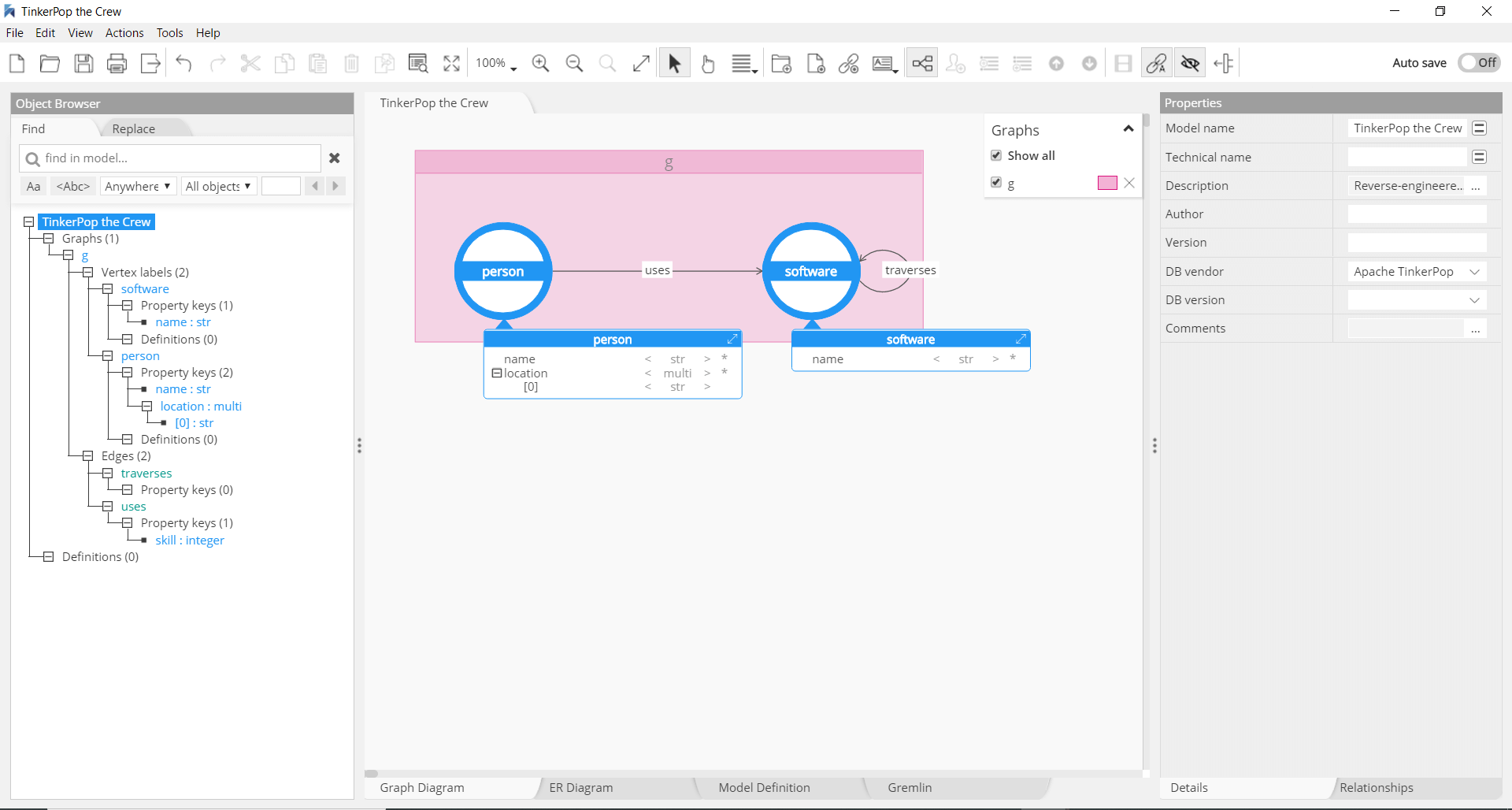The height and width of the screenshot is (810, 1512).
Task: Collapse the Edges (2) tree node
Action: click(x=88, y=456)
